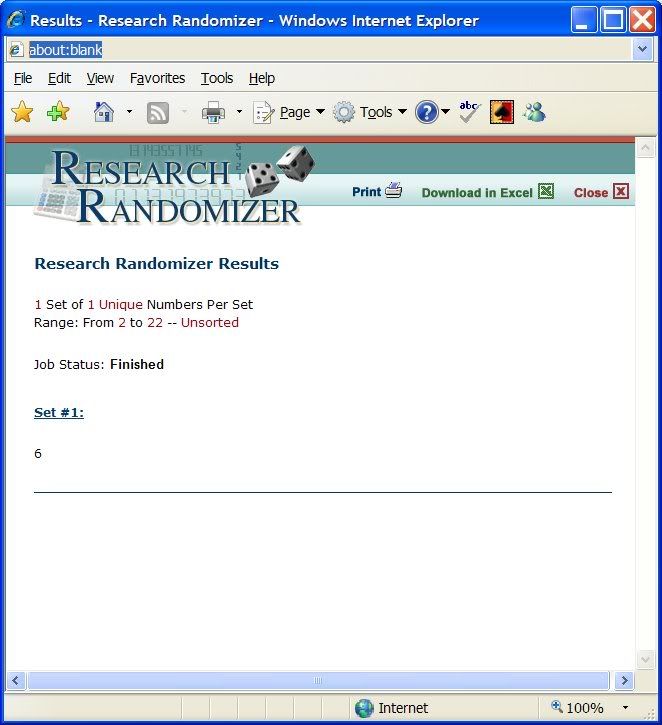The width and height of the screenshot is (662, 725).
Task: Open the zoom level dropdown arrow
Action: (625, 707)
